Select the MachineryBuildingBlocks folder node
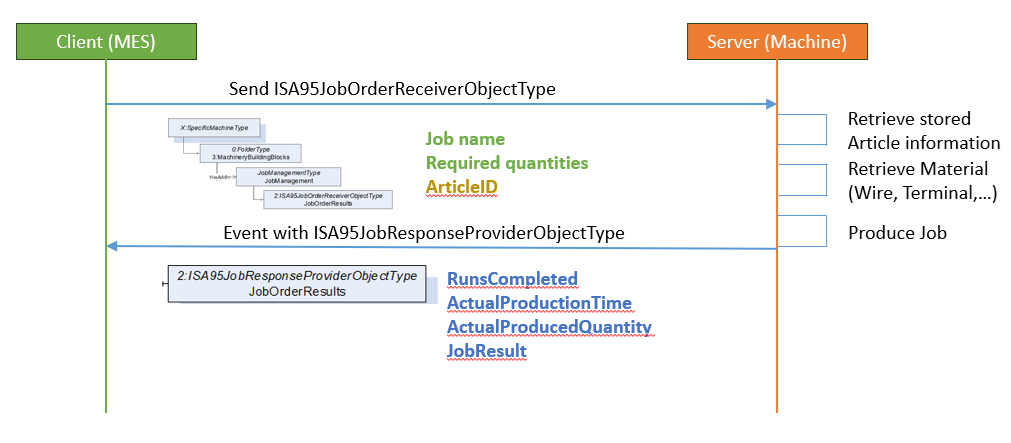 (250, 152)
